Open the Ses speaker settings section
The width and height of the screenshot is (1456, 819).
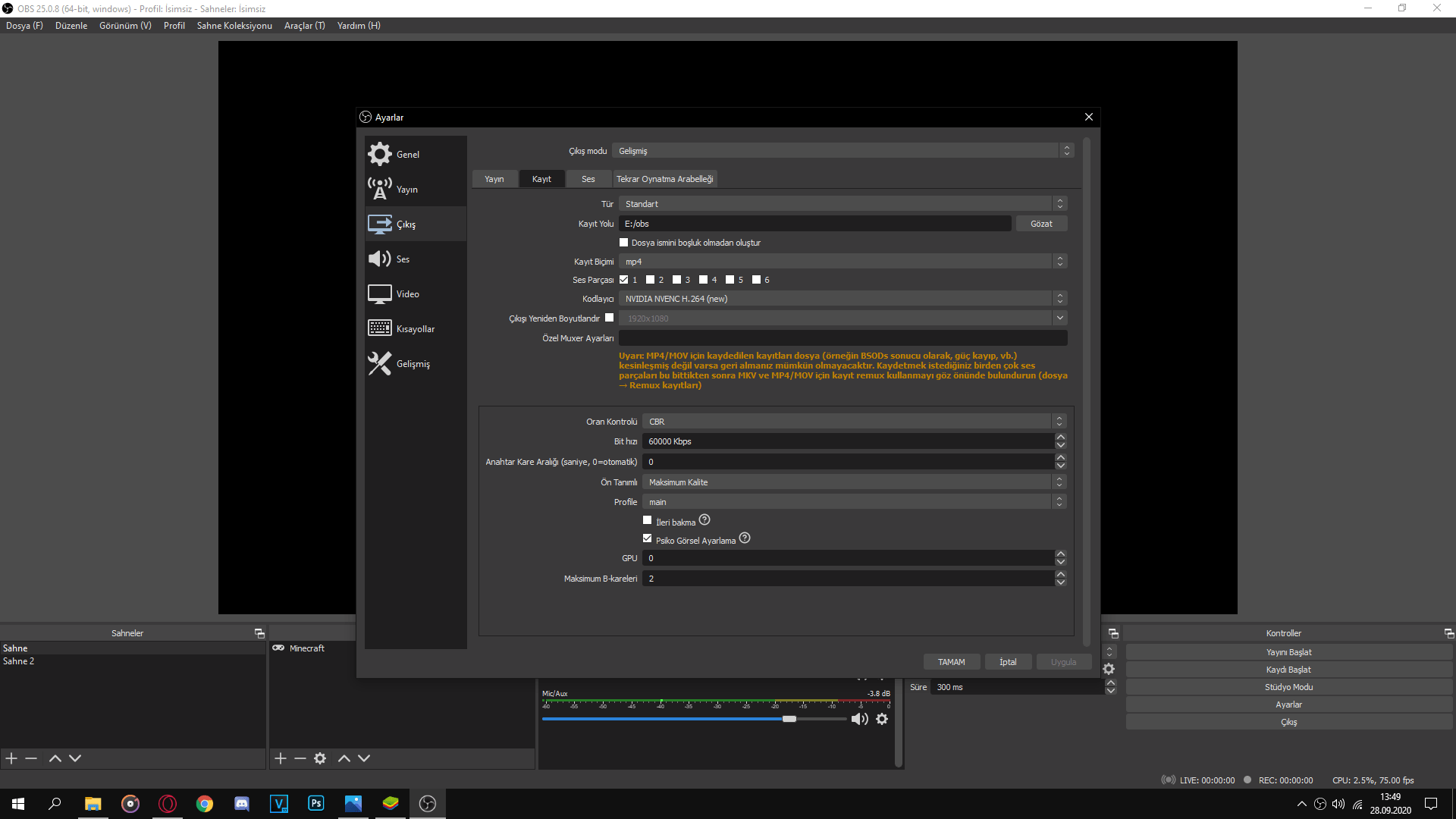(x=380, y=259)
